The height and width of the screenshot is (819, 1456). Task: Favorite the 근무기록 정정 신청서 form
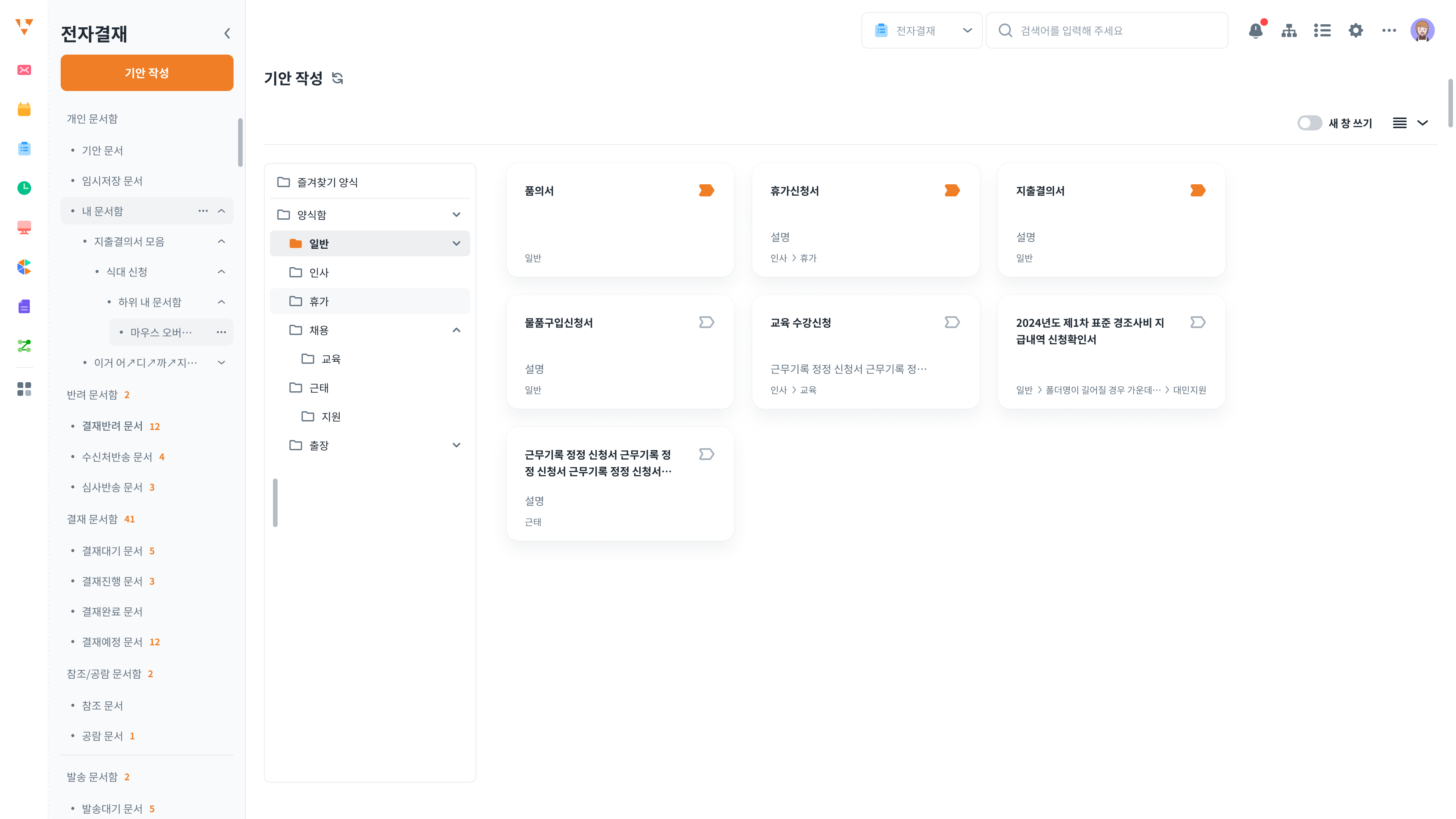point(706,455)
